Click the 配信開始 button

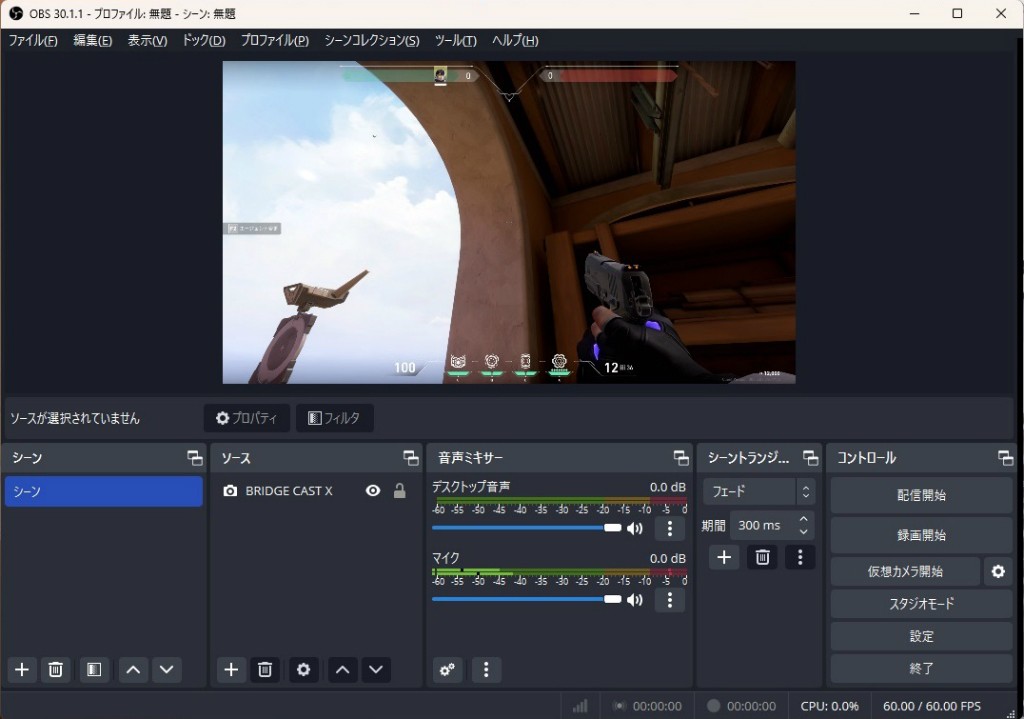pos(921,495)
